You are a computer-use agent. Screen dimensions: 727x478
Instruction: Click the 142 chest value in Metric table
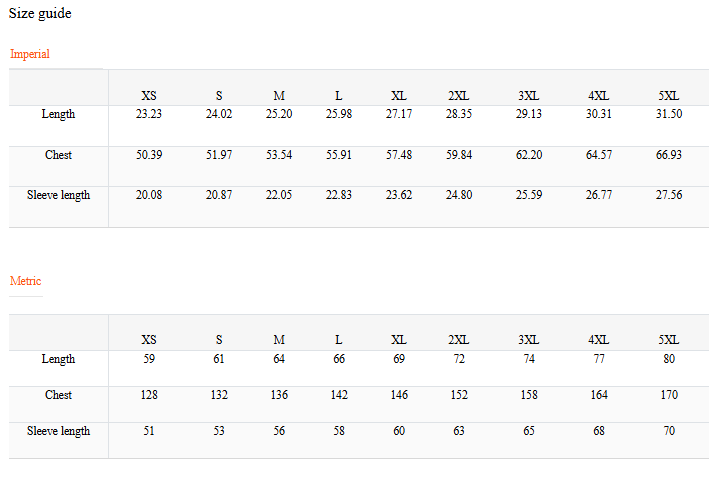tap(339, 395)
